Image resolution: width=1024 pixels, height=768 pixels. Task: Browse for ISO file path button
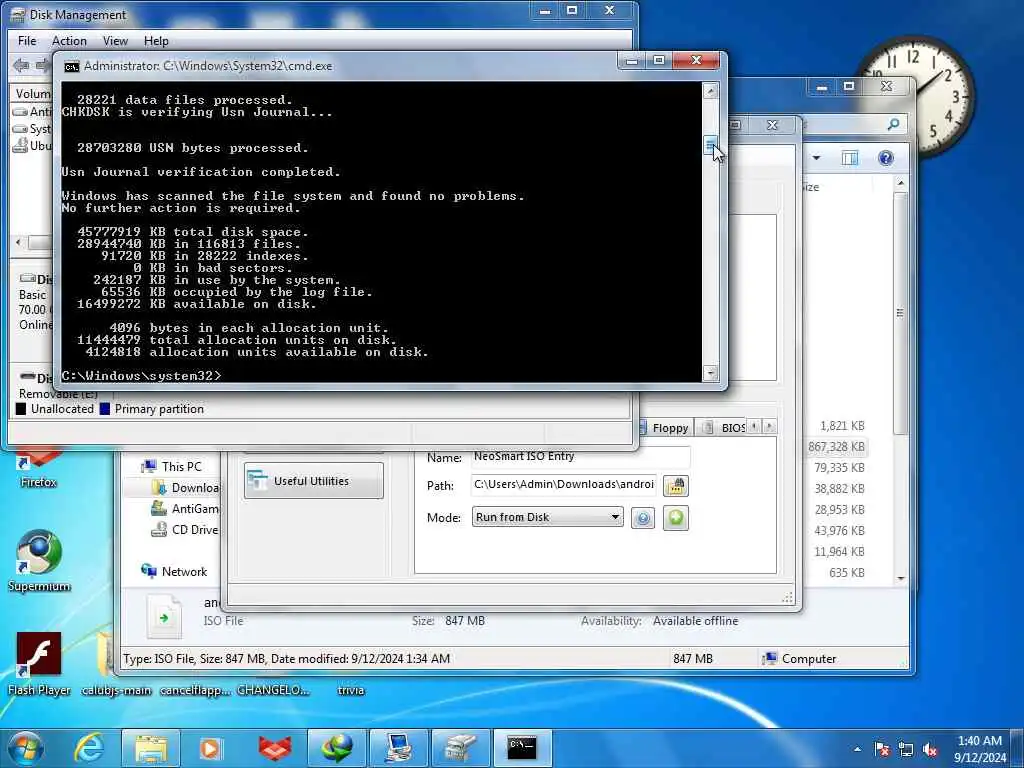tap(675, 485)
